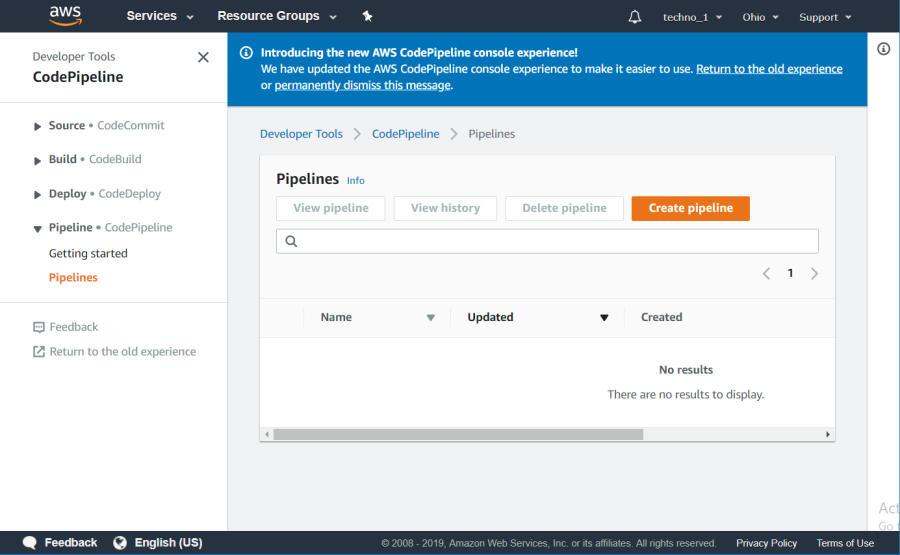
Task: Expand Source CodeCommit section
Action: 37,126
